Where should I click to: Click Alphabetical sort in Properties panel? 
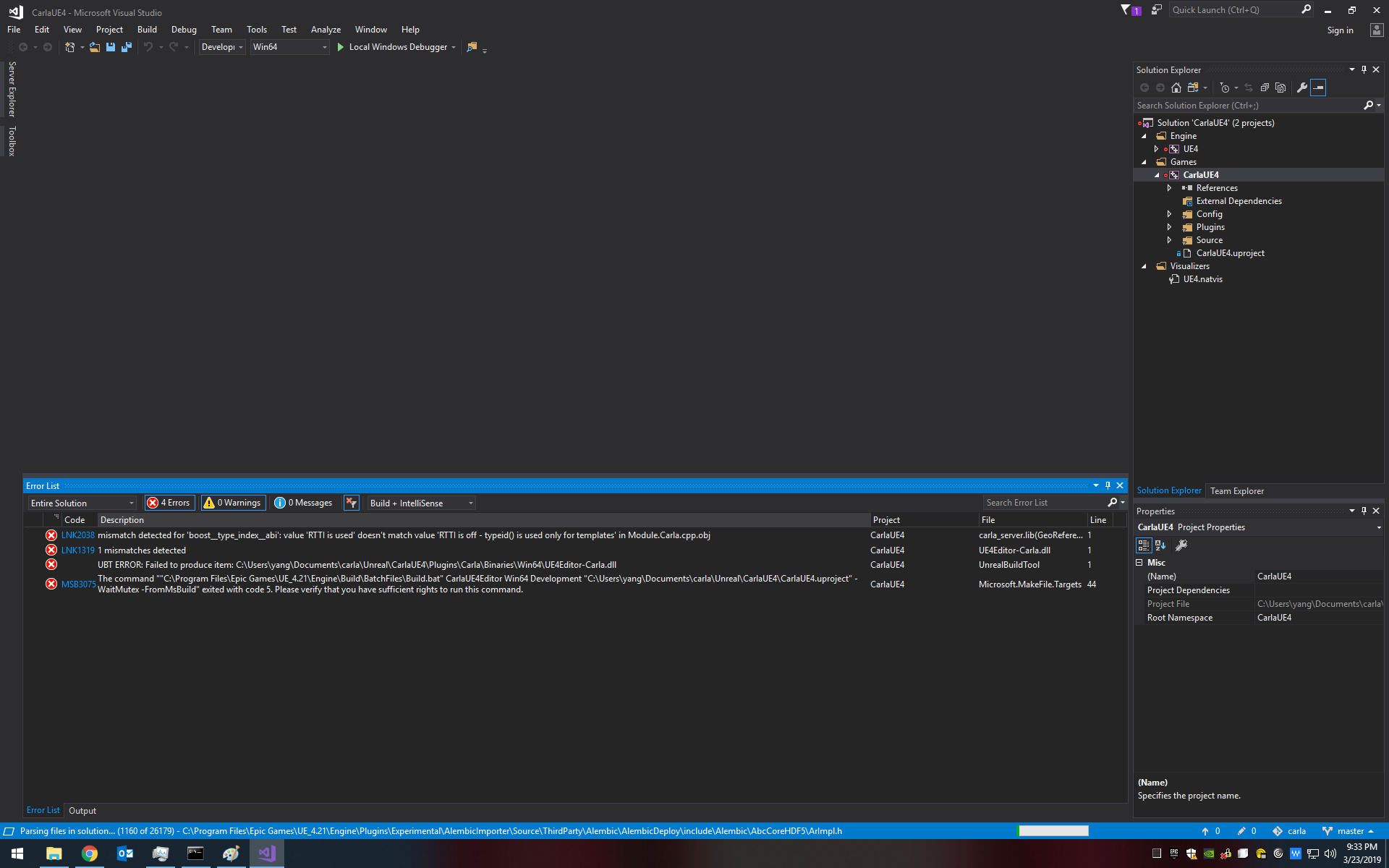click(1160, 545)
